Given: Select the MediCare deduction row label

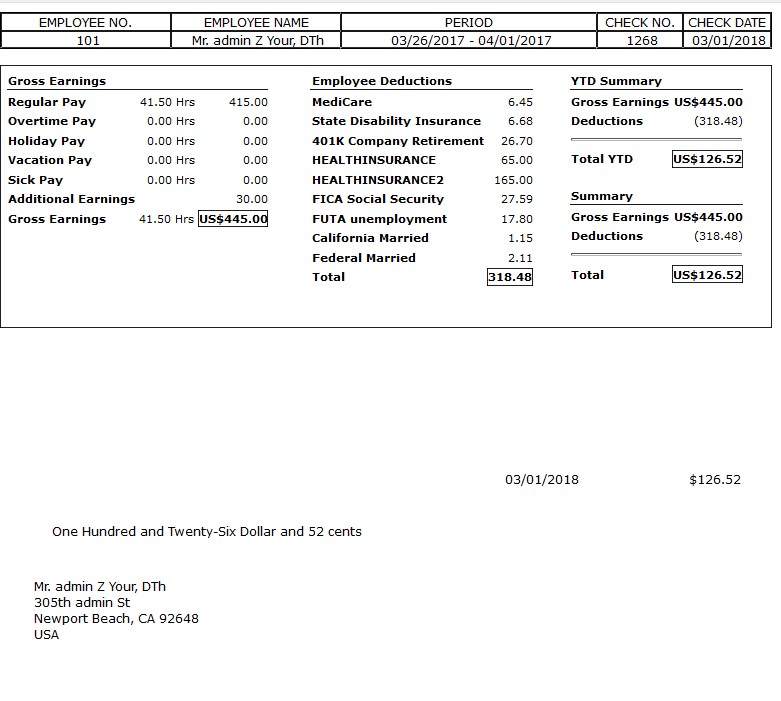Looking at the screenshot, I should pyautogui.click(x=342, y=102).
